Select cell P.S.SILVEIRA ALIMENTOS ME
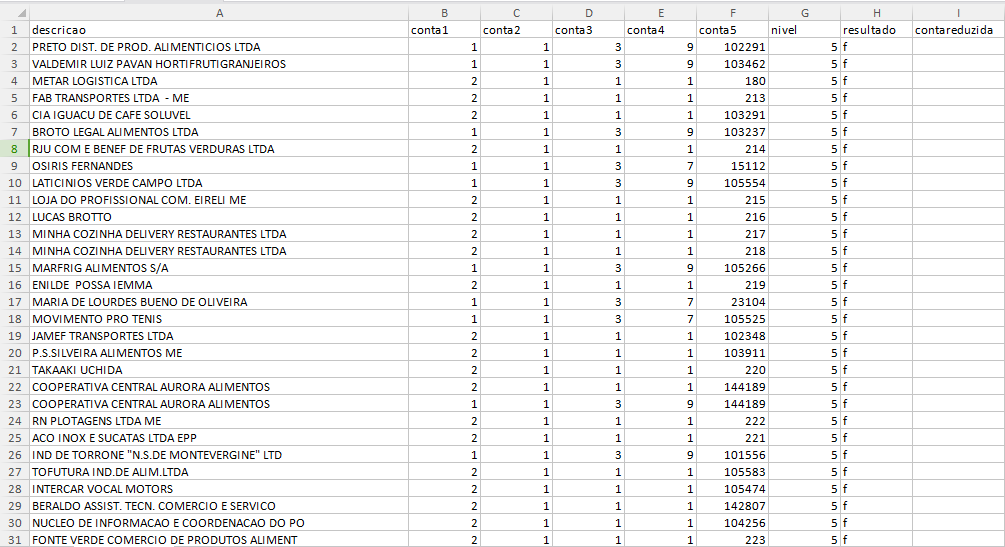The image size is (1005, 547). pyautogui.click(x=219, y=353)
